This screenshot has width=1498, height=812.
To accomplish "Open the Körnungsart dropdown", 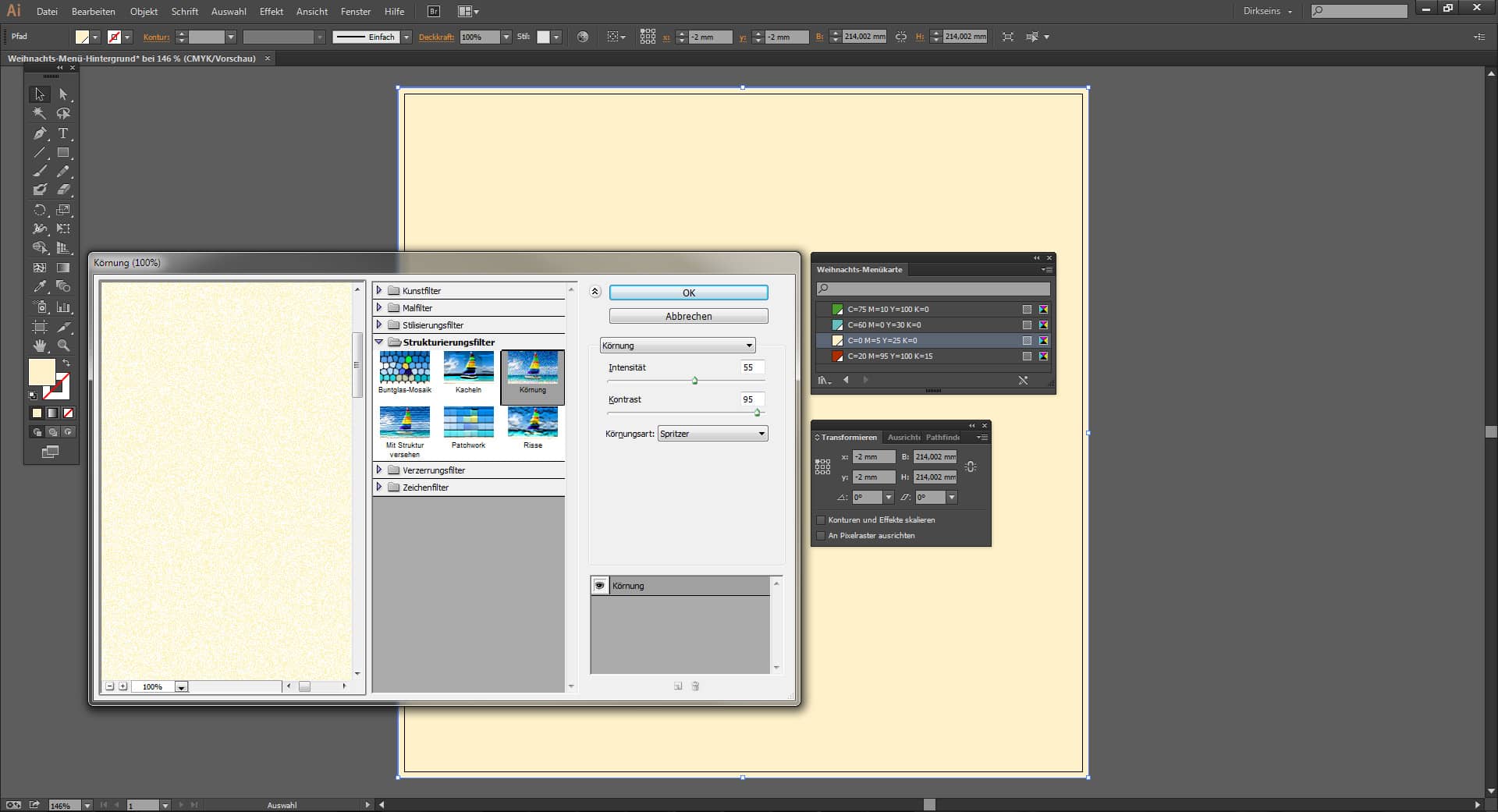I will click(712, 434).
